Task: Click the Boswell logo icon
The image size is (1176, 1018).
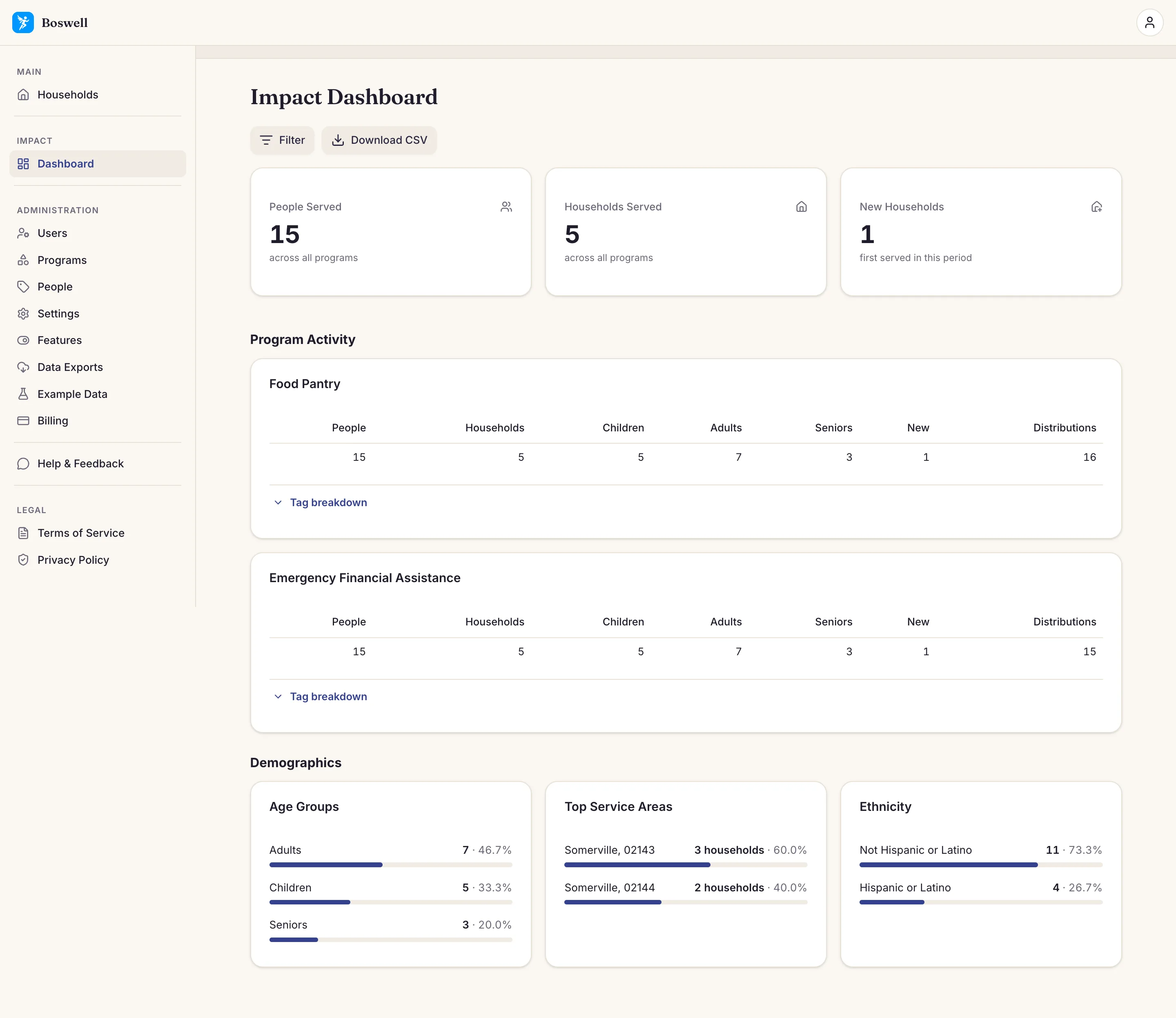Action: (23, 23)
